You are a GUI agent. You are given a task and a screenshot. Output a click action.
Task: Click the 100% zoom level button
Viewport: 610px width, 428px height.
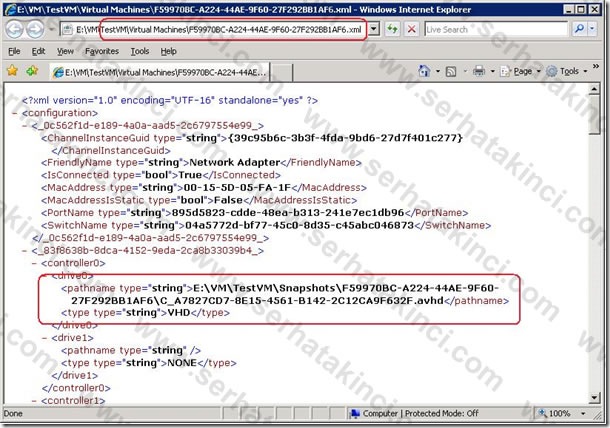coord(555,414)
